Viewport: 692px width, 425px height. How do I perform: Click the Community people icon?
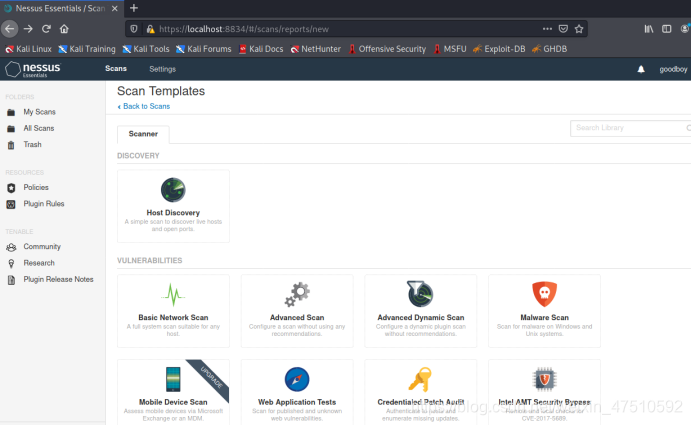[11, 247]
